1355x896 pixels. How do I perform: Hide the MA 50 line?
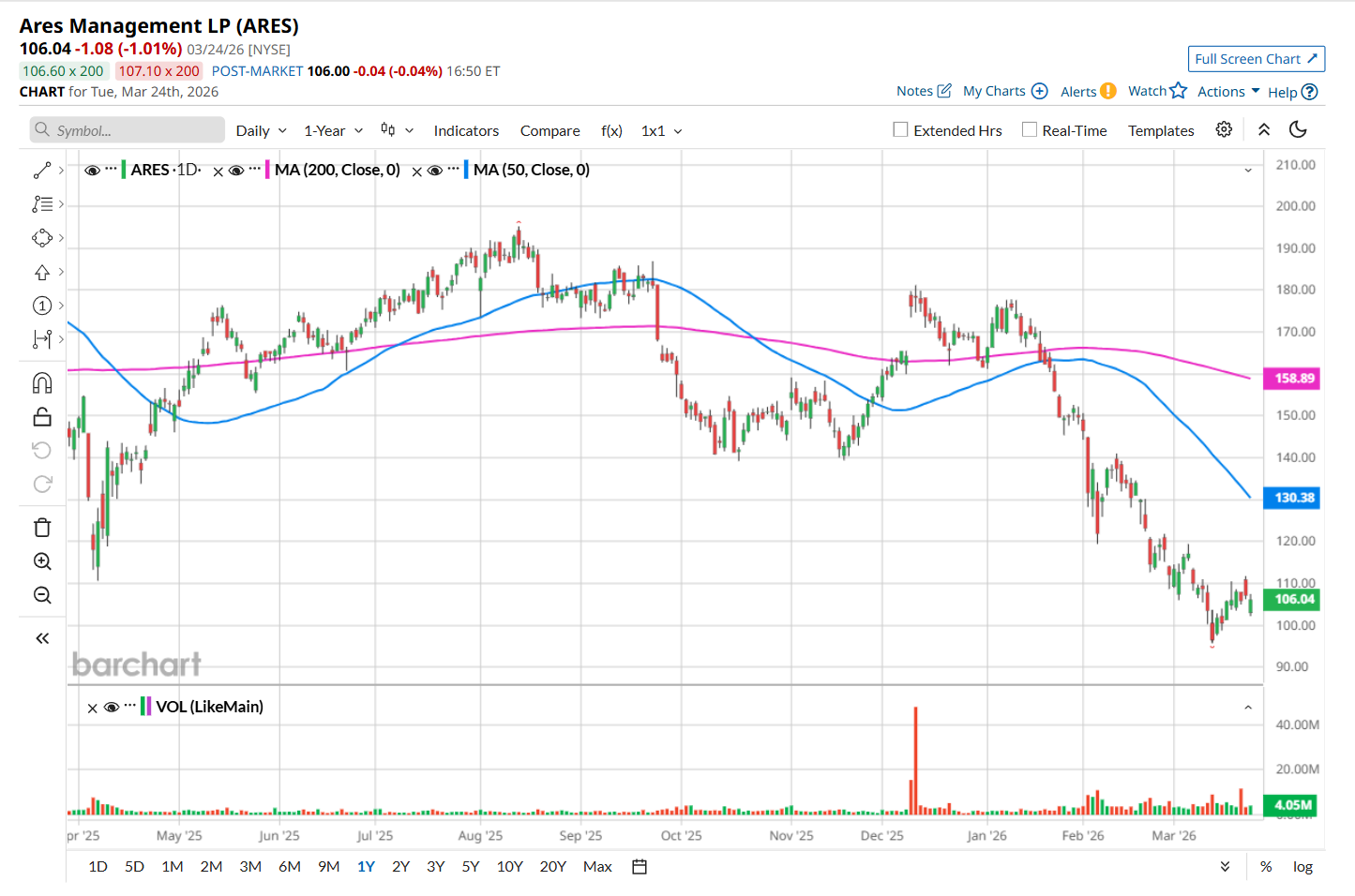click(435, 171)
